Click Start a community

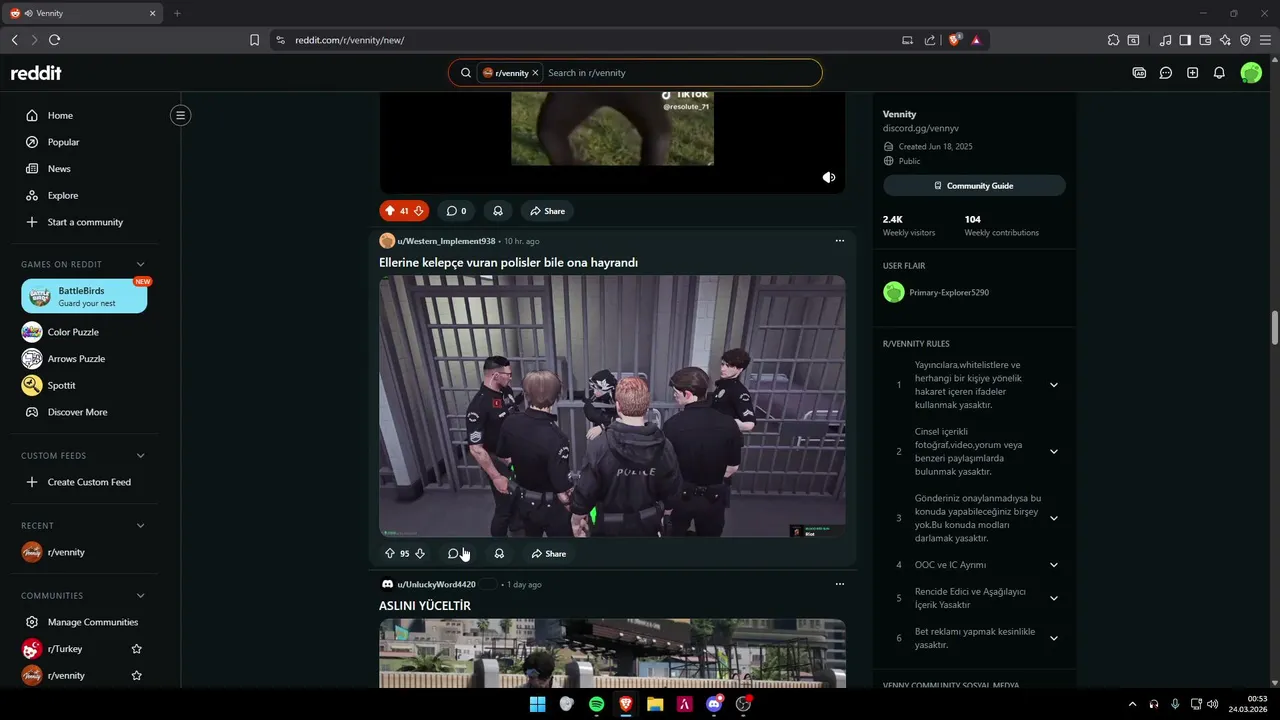click(84, 222)
